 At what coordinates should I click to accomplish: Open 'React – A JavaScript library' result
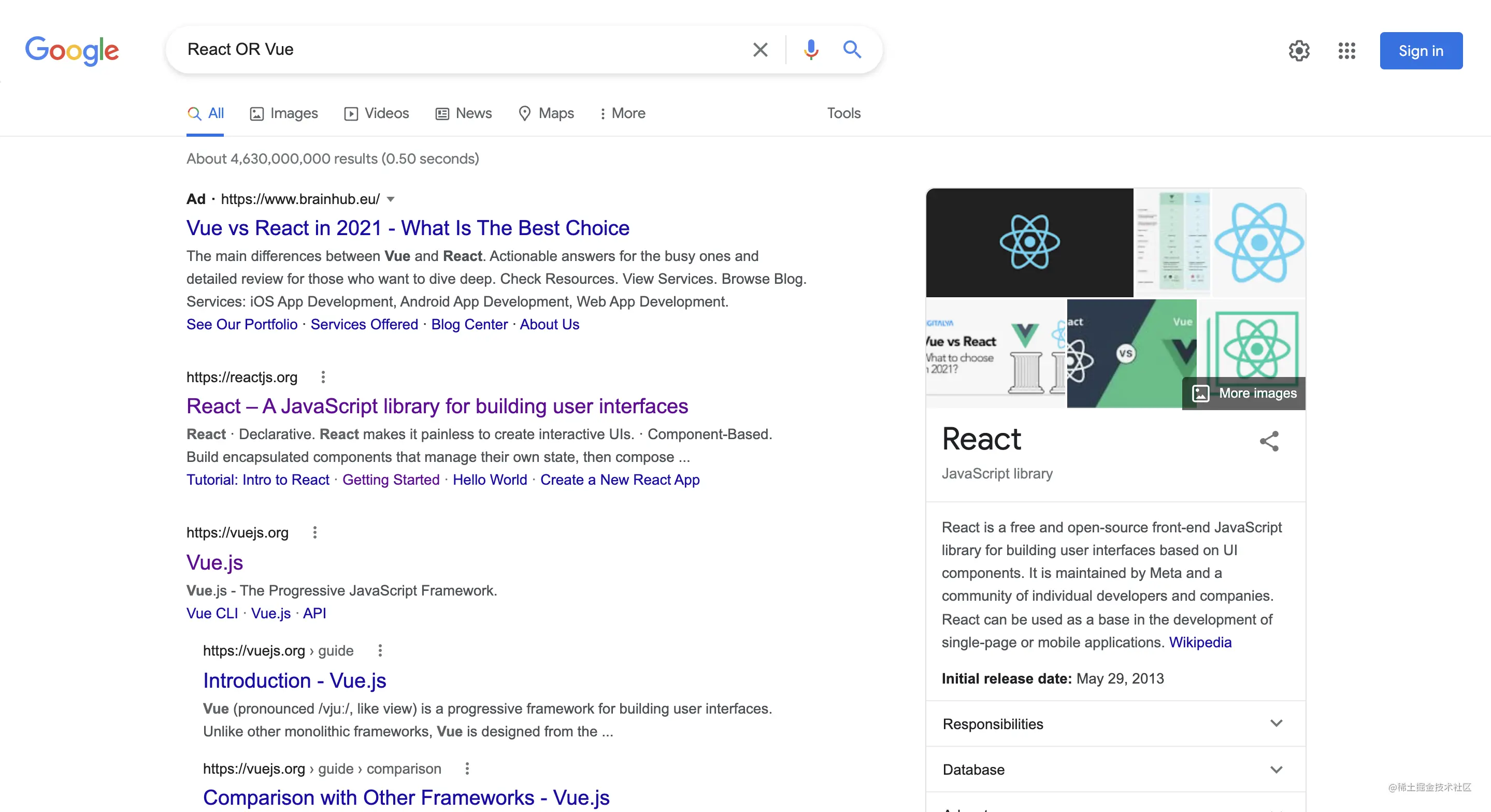click(437, 407)
